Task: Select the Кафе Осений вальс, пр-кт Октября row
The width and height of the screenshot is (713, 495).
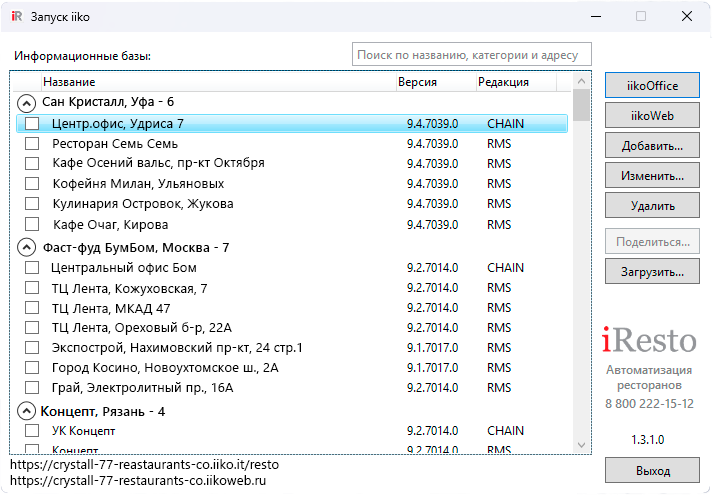Action: [x=292, y=163]
